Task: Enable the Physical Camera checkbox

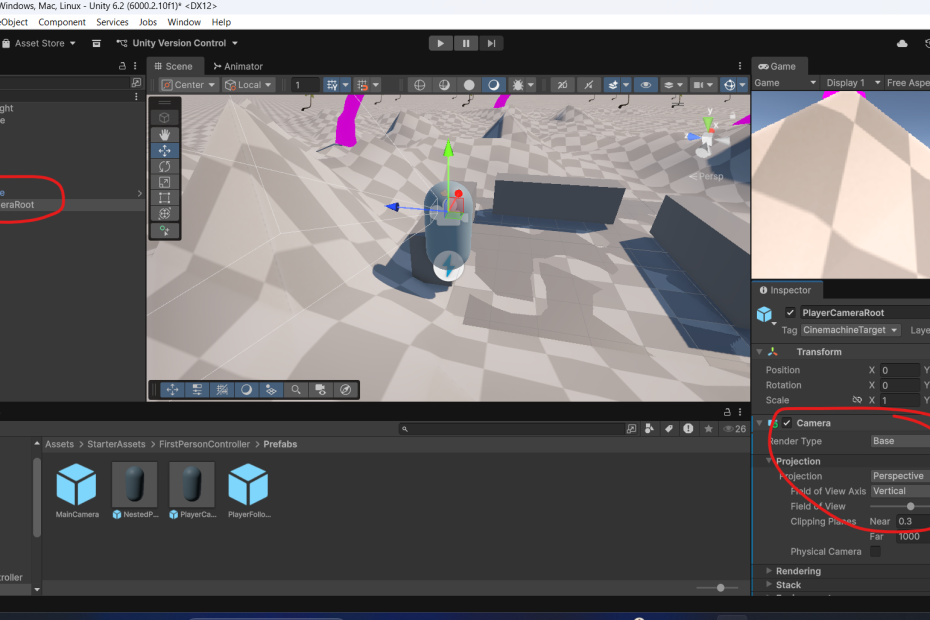Action: [x=876, y=551]
